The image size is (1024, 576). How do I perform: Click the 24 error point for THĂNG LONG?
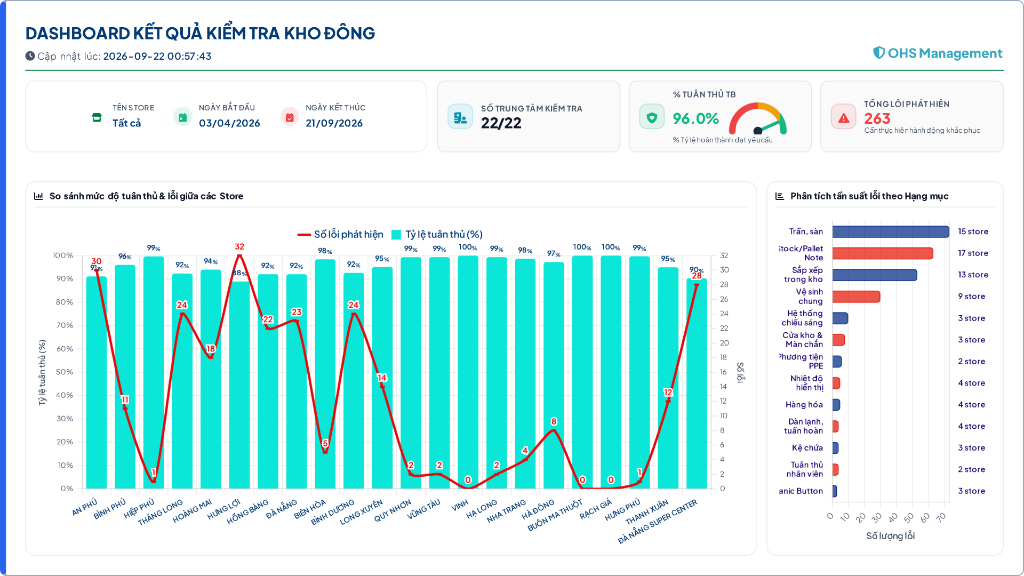(182, 313)
